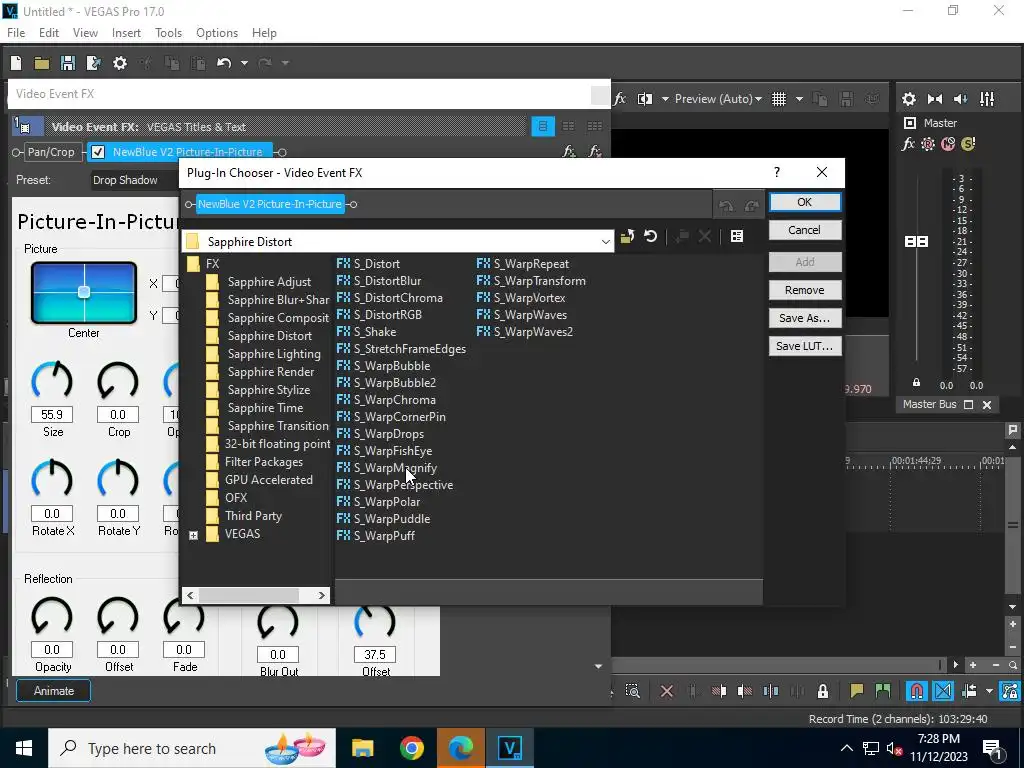
Task: Open the split screen view dropdown arrow
Action: pyautogui.click(x=665, y=99)
